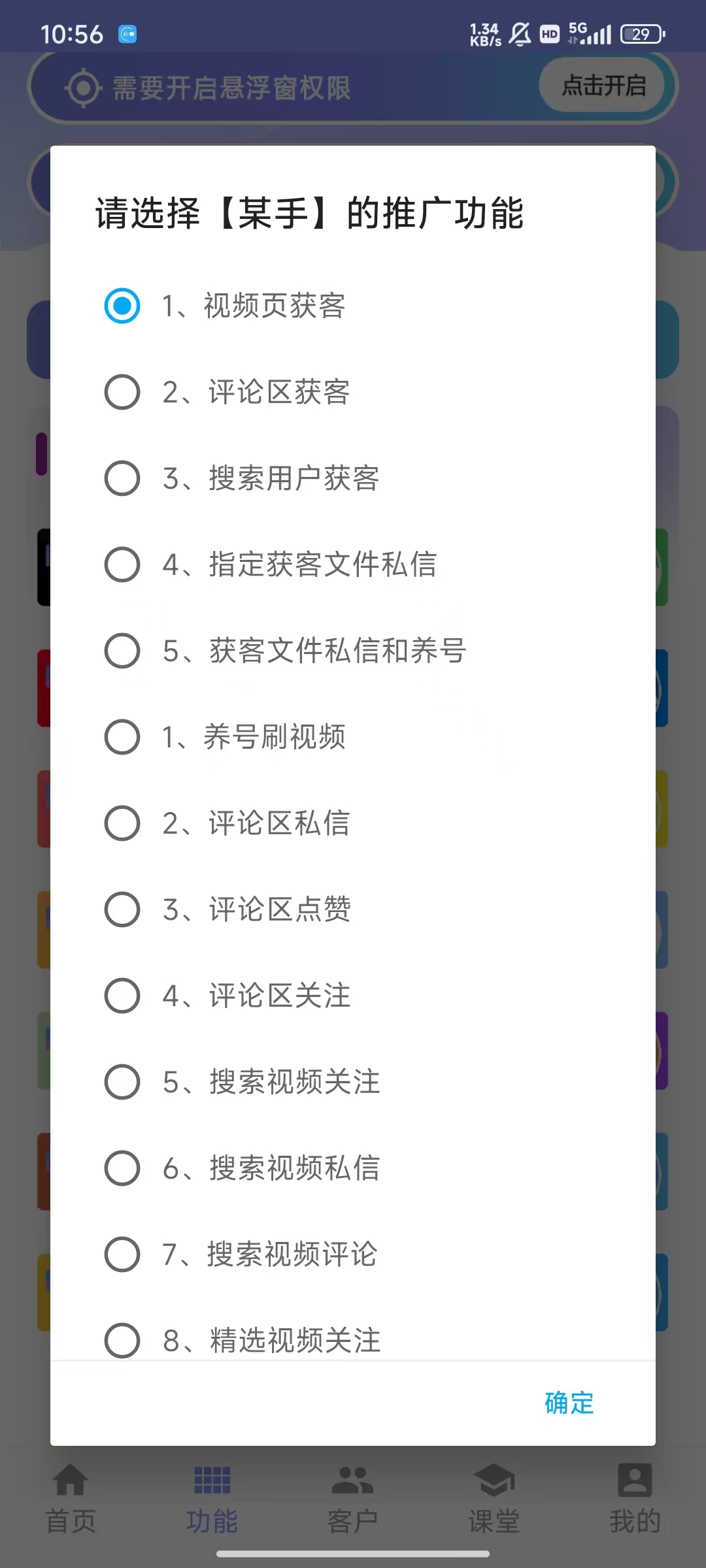Open 功能 grid tab icon
Image resolution: width=706 pixels, height=1568 pixels.
(x=212, y=1480)
